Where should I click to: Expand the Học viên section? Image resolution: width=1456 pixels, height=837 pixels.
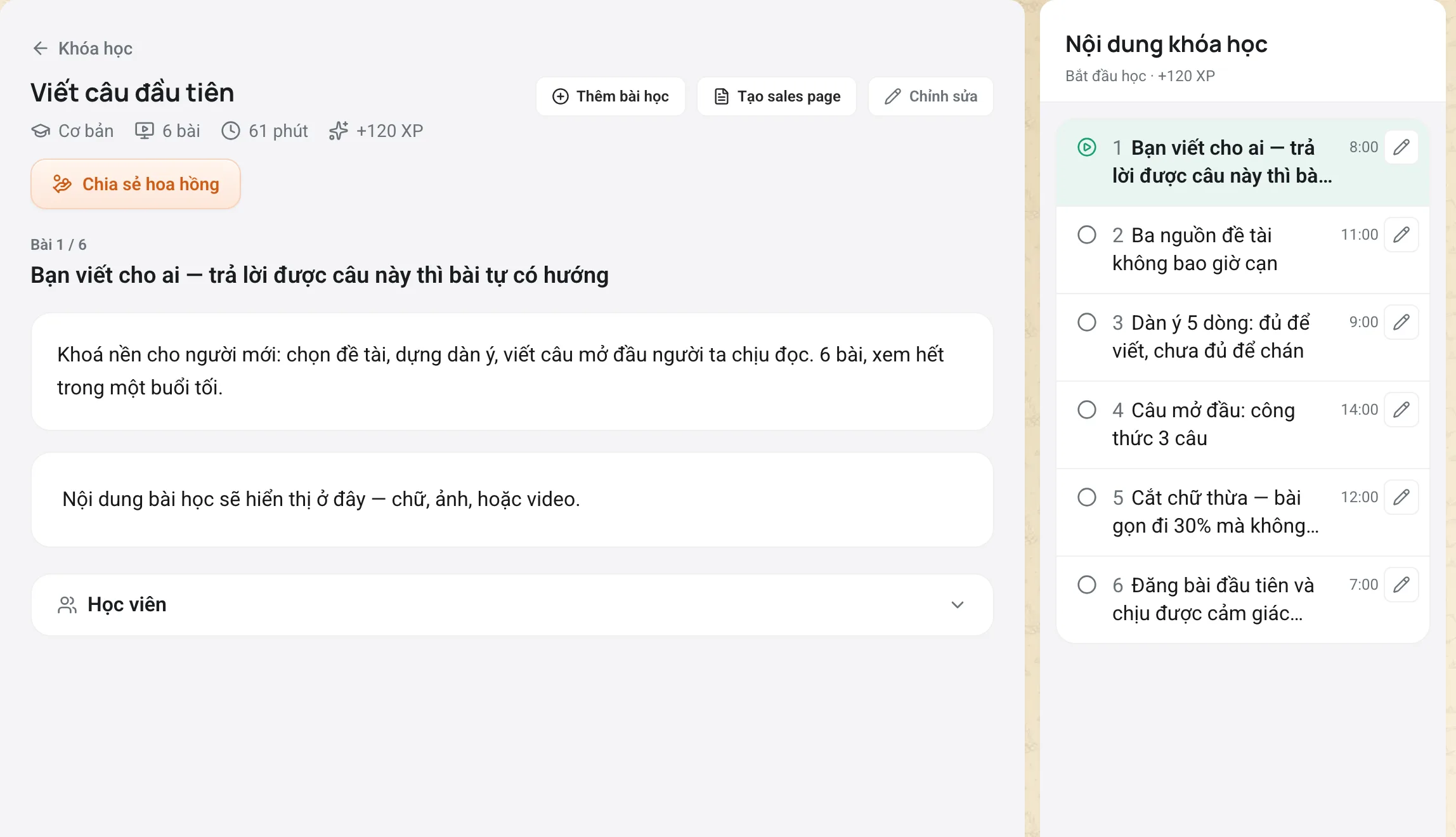[512, 605]
